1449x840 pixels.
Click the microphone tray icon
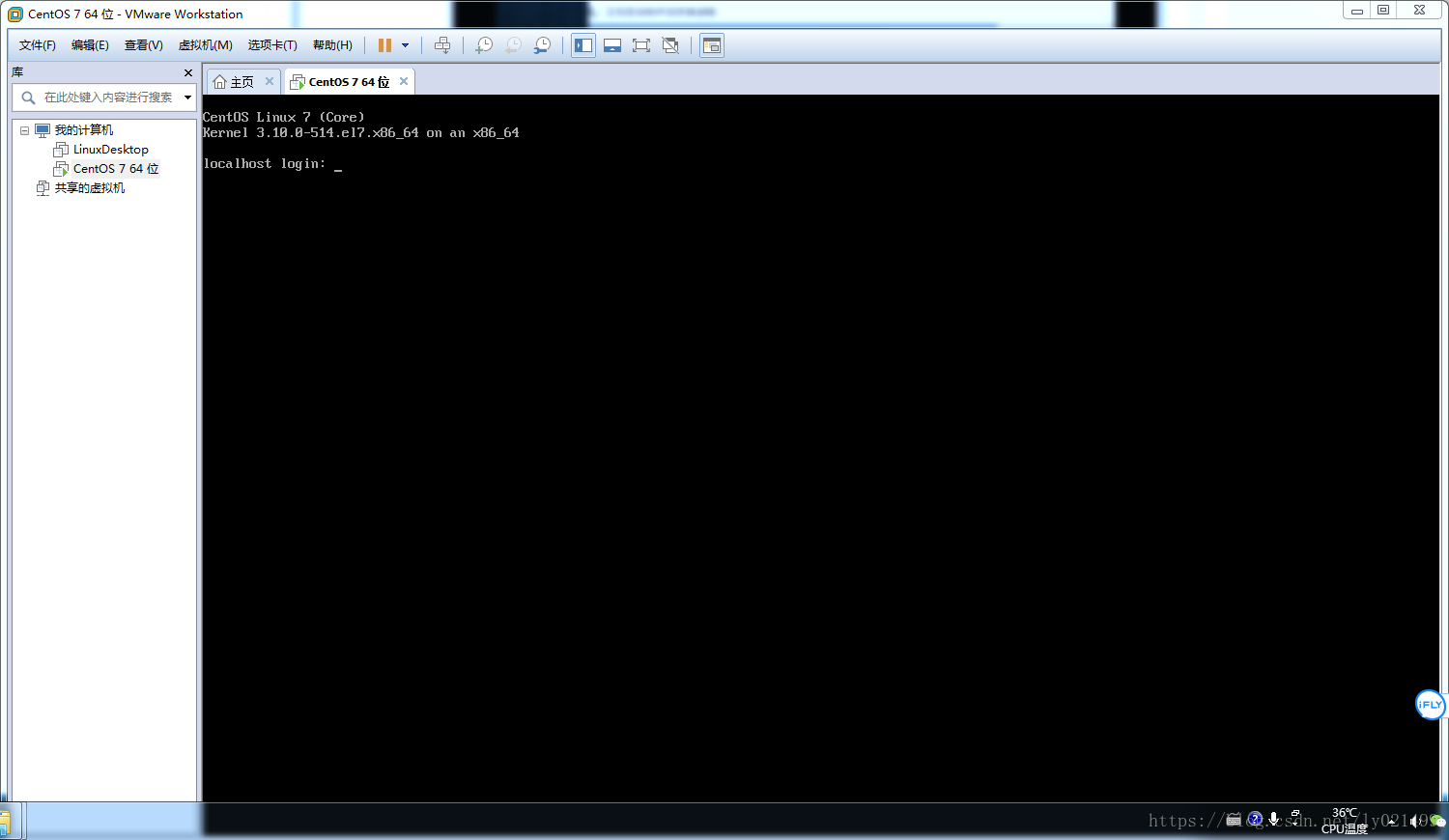(1274, 820)
